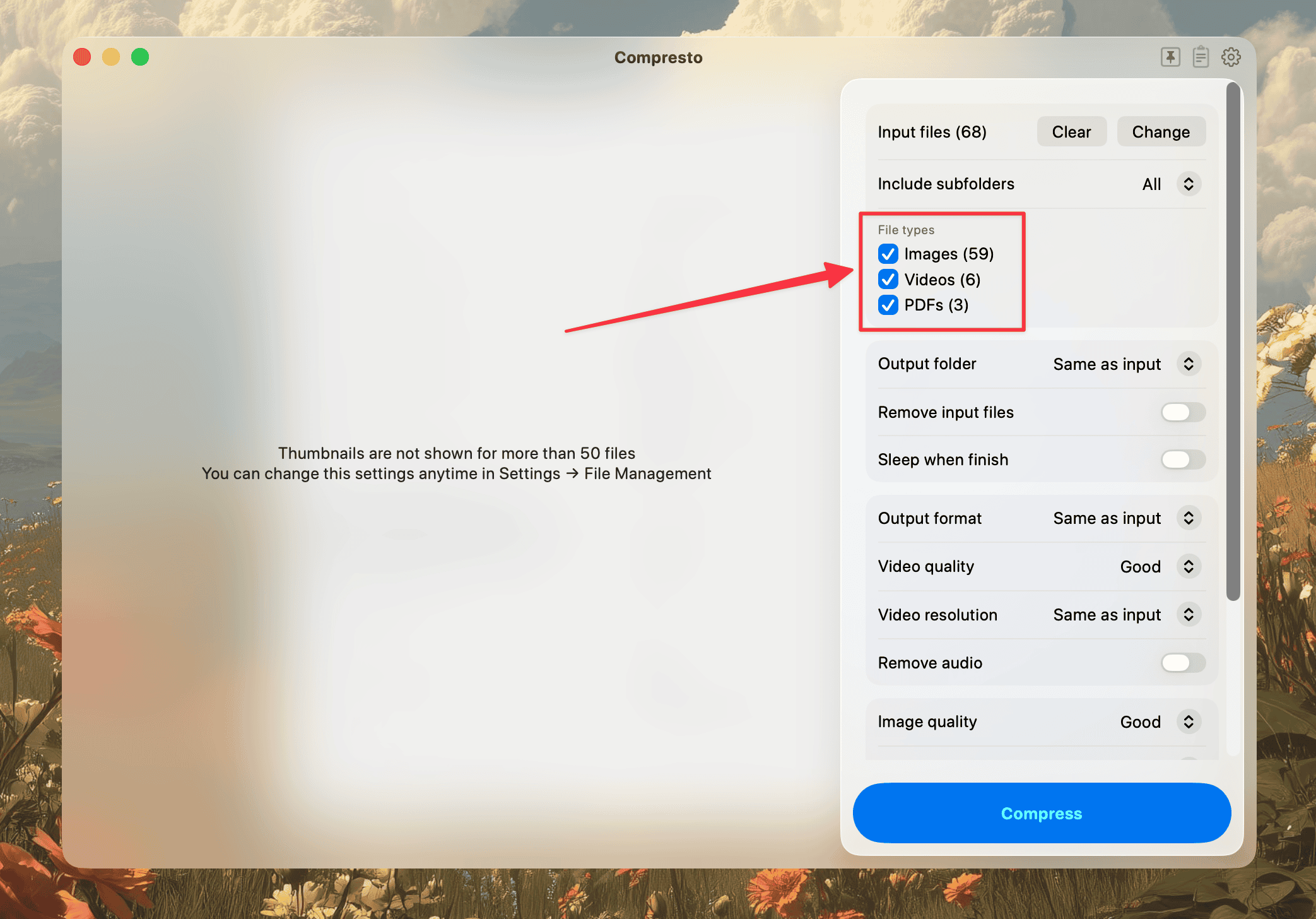Start compressing the 68 files
The width and height of the screenshot is (1316, 919).
[x=1041, y=813]
